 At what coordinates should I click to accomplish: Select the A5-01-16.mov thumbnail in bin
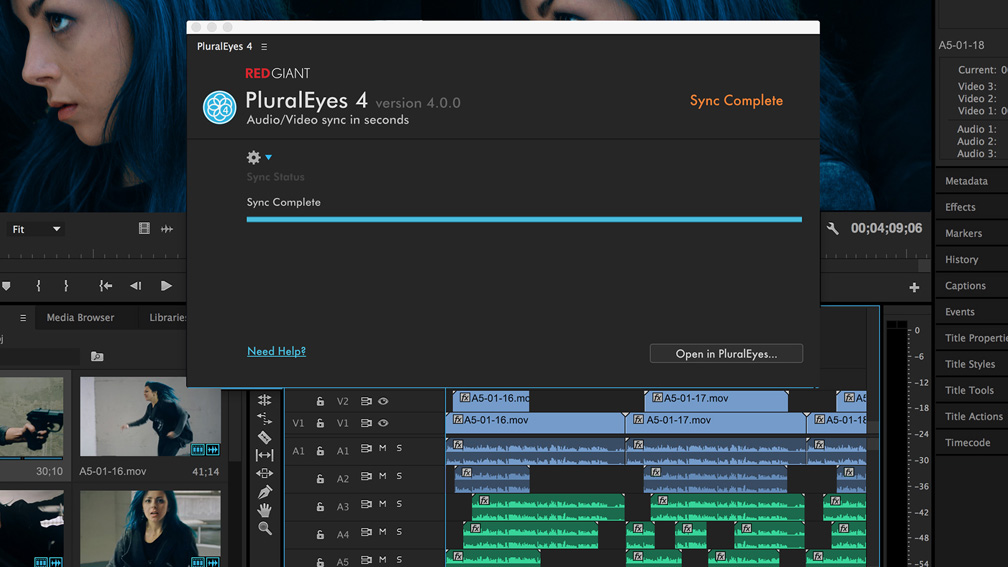150,417
